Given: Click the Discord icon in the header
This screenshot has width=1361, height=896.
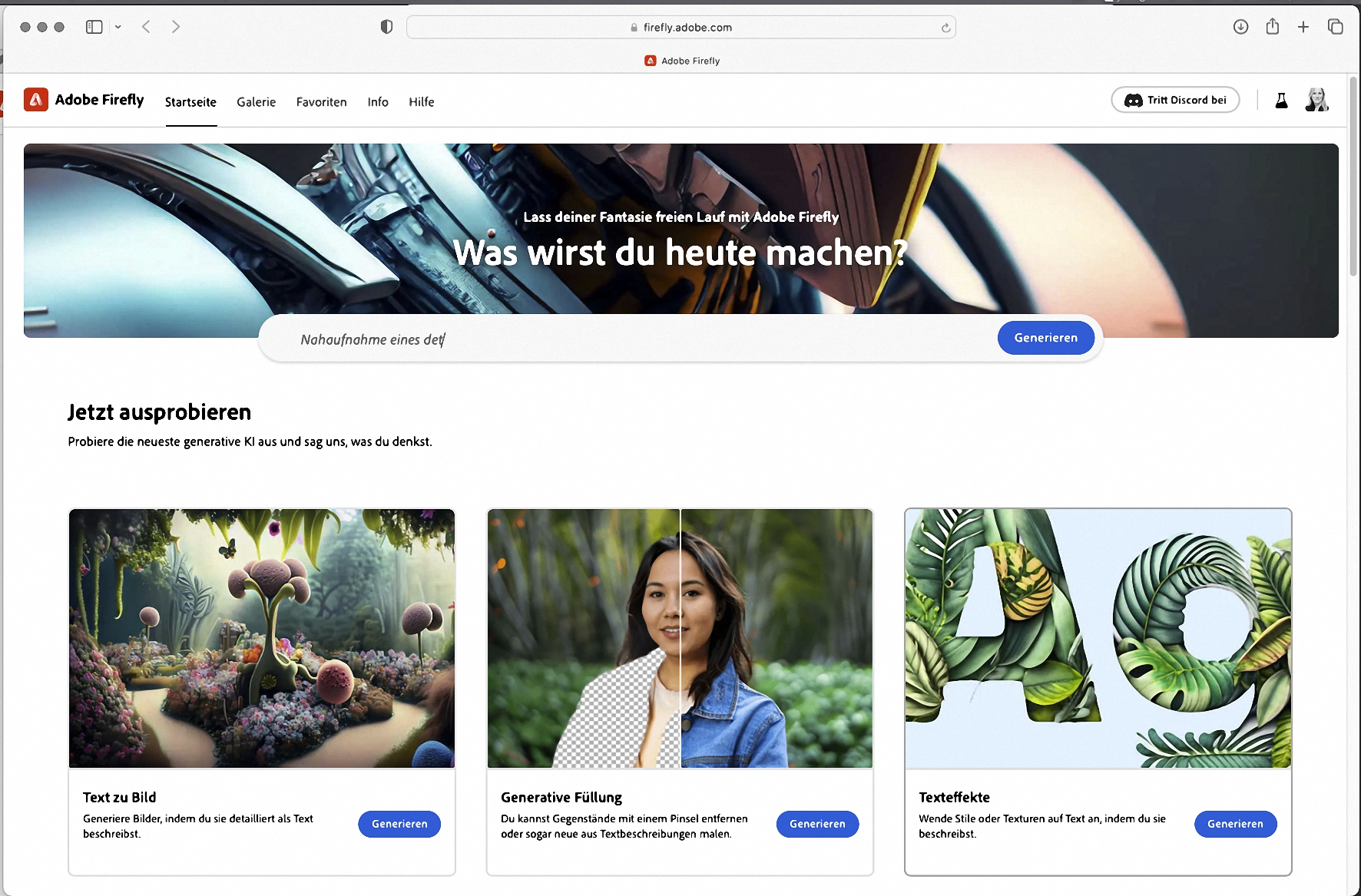Looking at the screenshot, I should 1134,101.
